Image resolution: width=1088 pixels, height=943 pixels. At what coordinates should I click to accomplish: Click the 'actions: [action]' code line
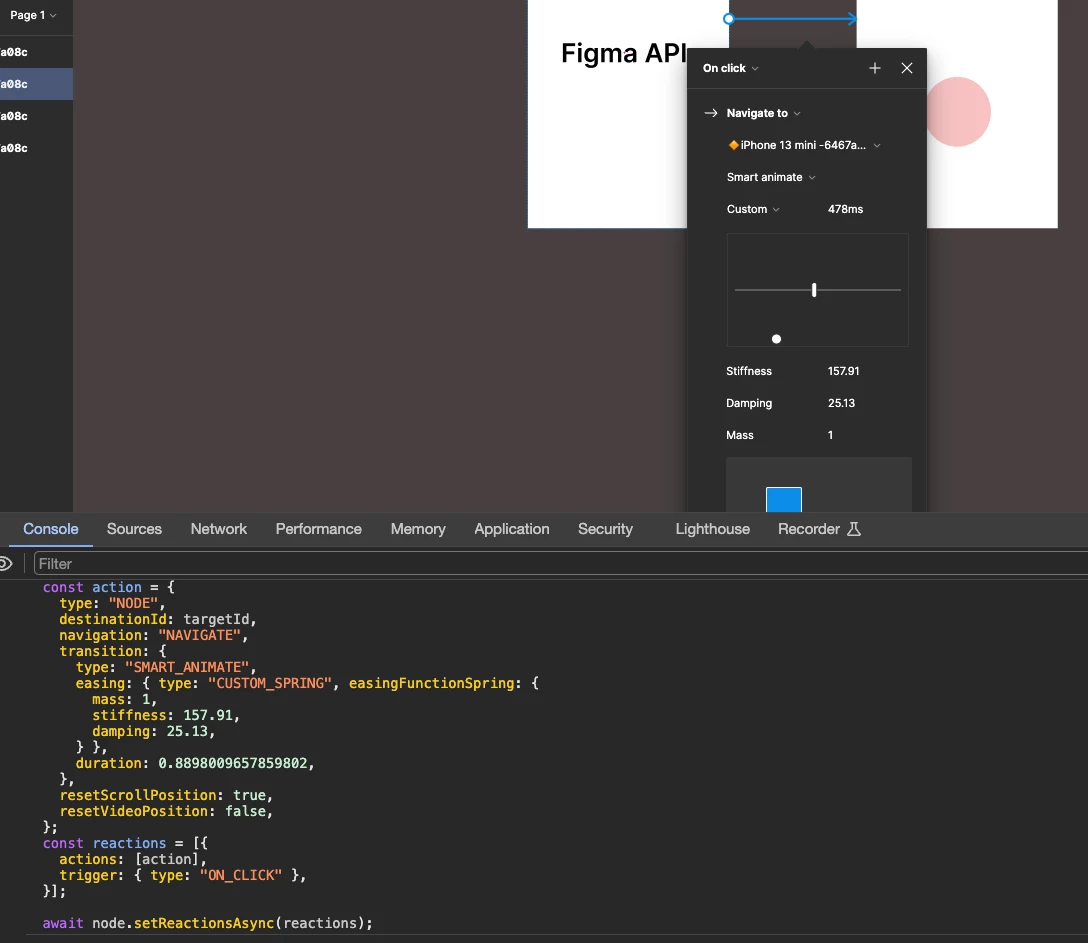pyautogui.click(x=133, y=859)
